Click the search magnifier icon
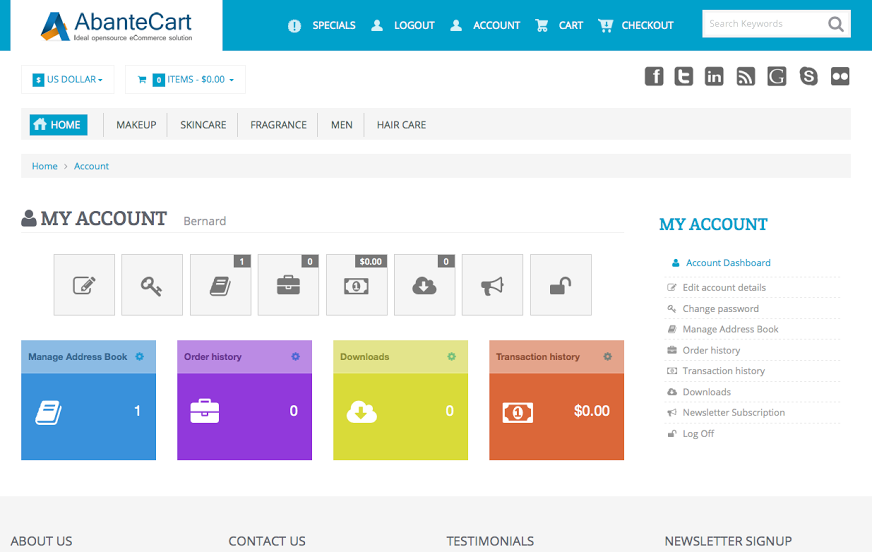Image resolution: width=872 pixels, height=552 pixels. point(835,24)
